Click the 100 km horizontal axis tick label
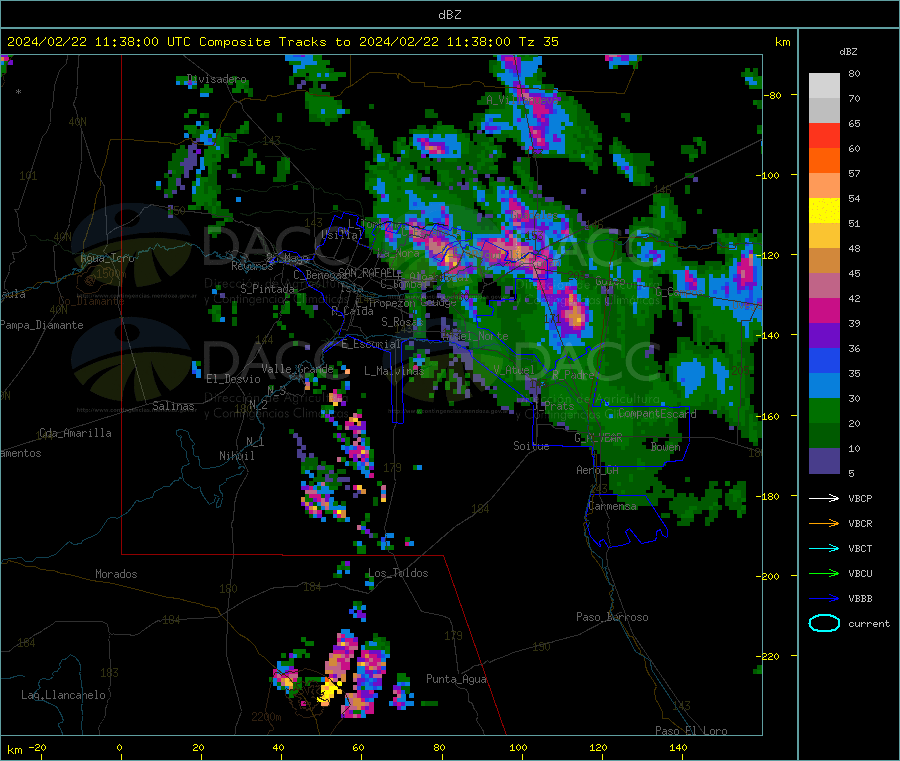The height and width of the screenshot is (761, 900). 518,747
